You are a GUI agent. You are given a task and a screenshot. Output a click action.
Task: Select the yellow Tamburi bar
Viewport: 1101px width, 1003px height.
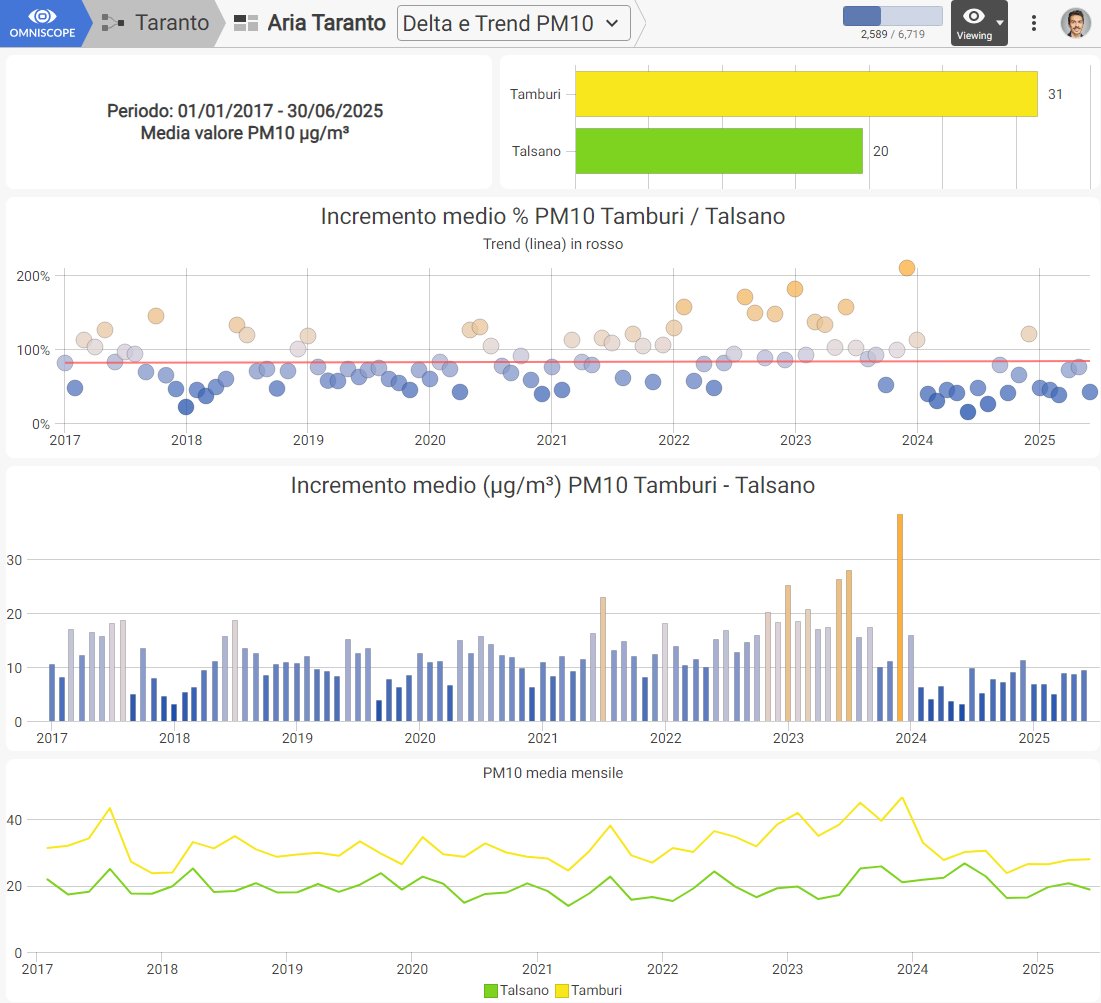[806, 93]
